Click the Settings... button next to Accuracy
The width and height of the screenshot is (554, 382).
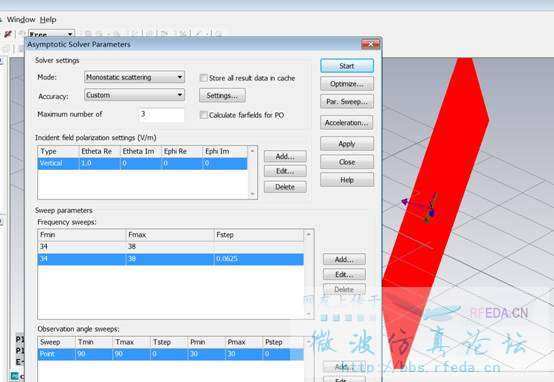click(222, 95)
